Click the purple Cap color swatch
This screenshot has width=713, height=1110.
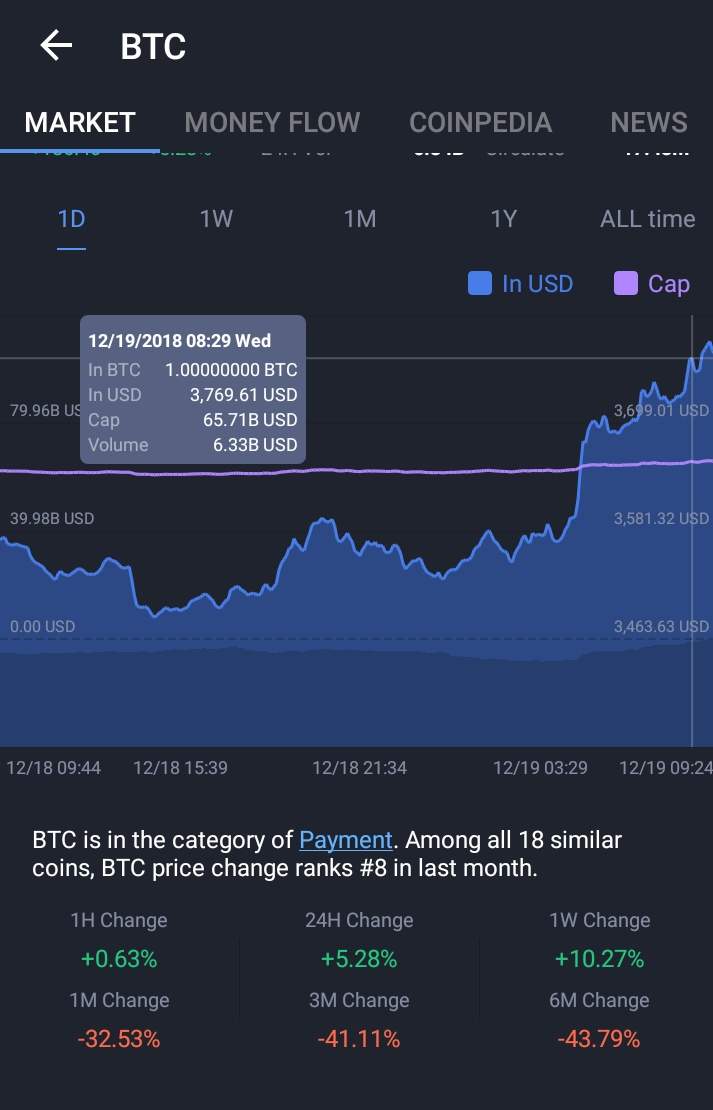point(626,284)
